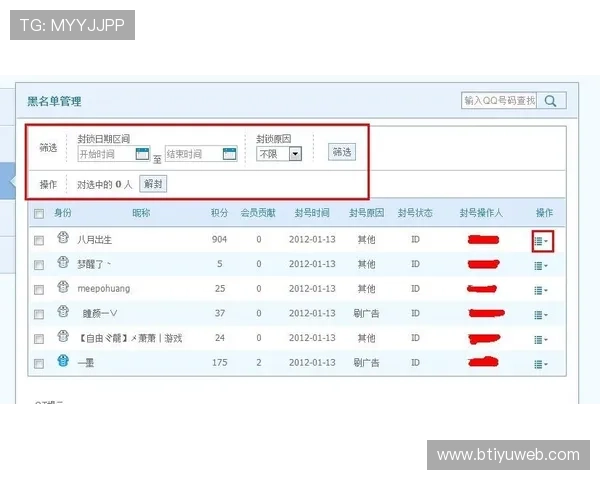Viewport: 600px width, 480px height.
Task: Check the box for 八月出生 row
Action: 39,240
